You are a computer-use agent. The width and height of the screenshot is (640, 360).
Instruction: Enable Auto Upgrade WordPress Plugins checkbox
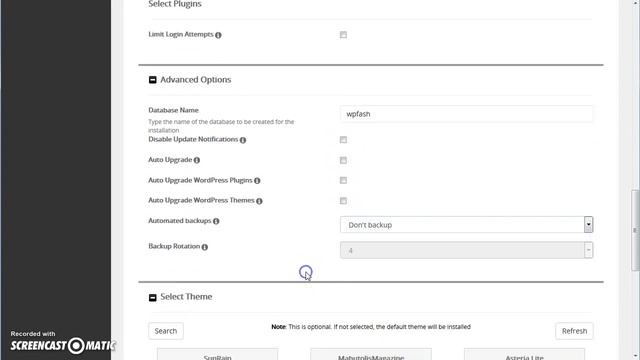(343, 180)
